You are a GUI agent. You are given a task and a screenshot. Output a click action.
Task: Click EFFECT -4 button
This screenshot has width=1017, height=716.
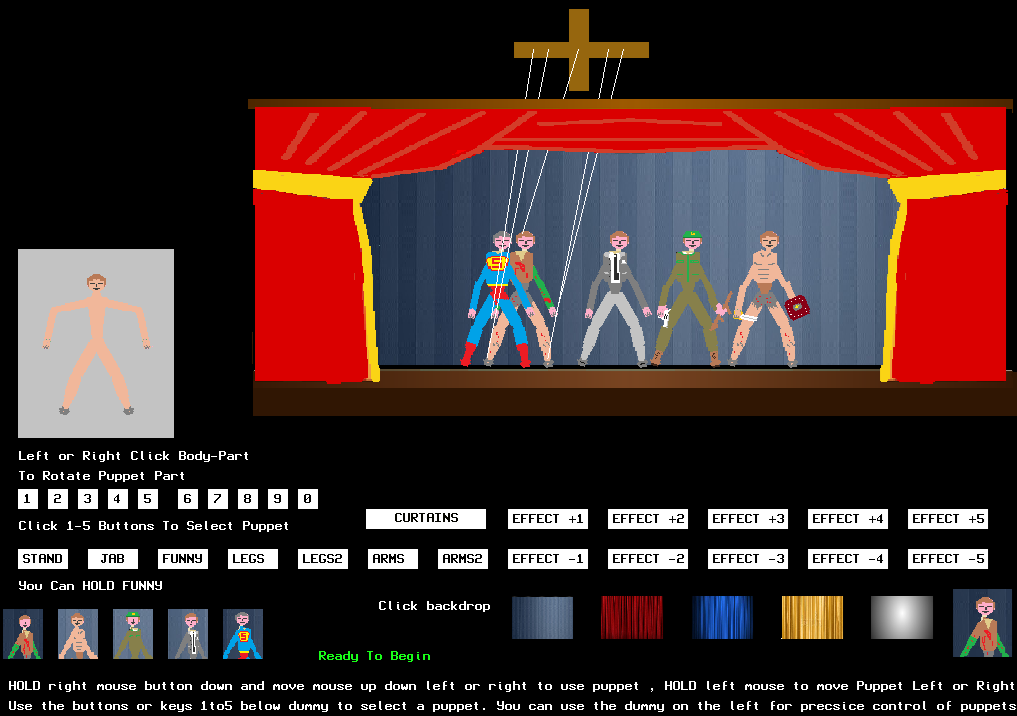[848, 559]
